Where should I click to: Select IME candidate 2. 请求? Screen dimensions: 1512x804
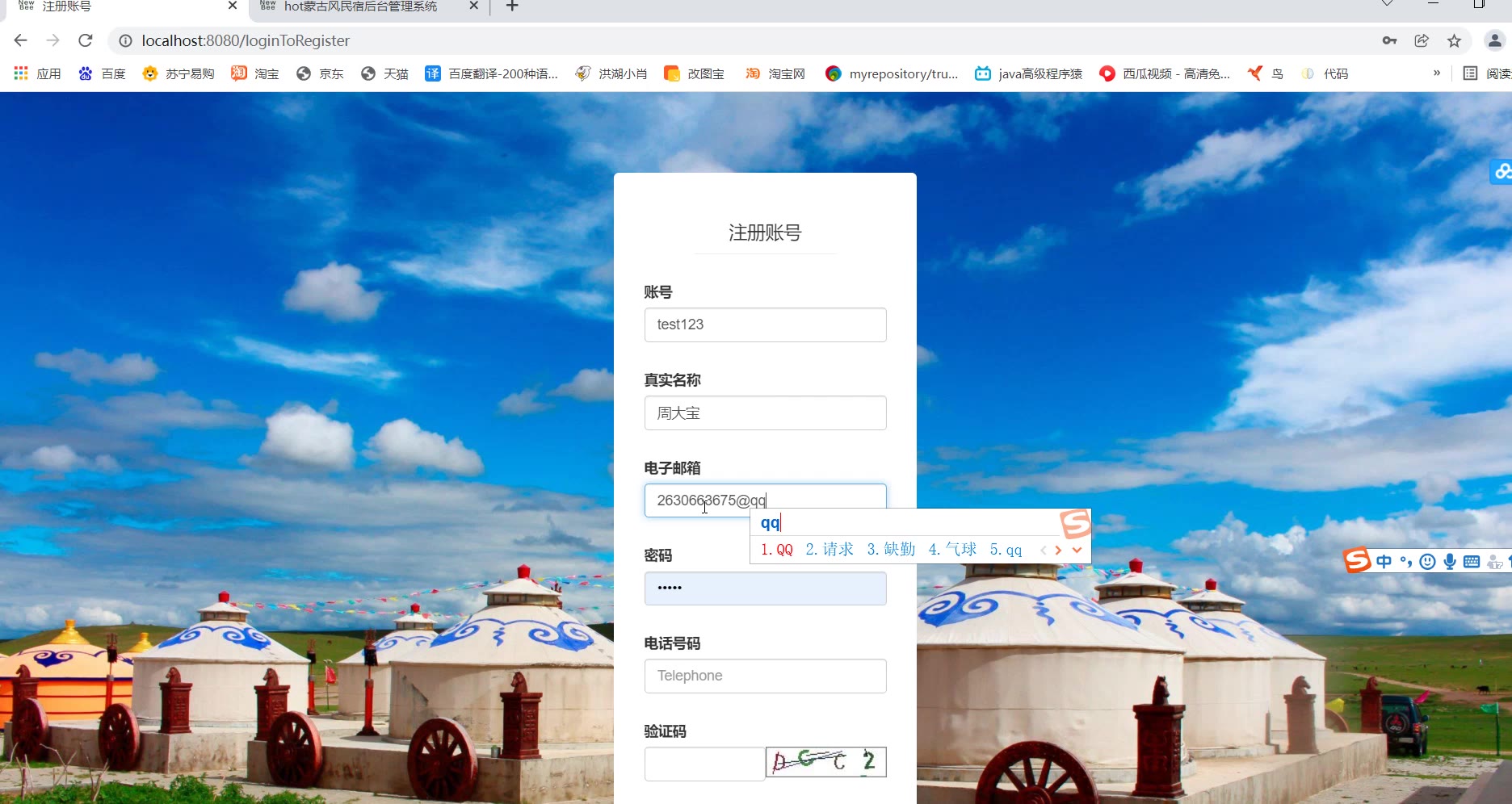point(829,550)
